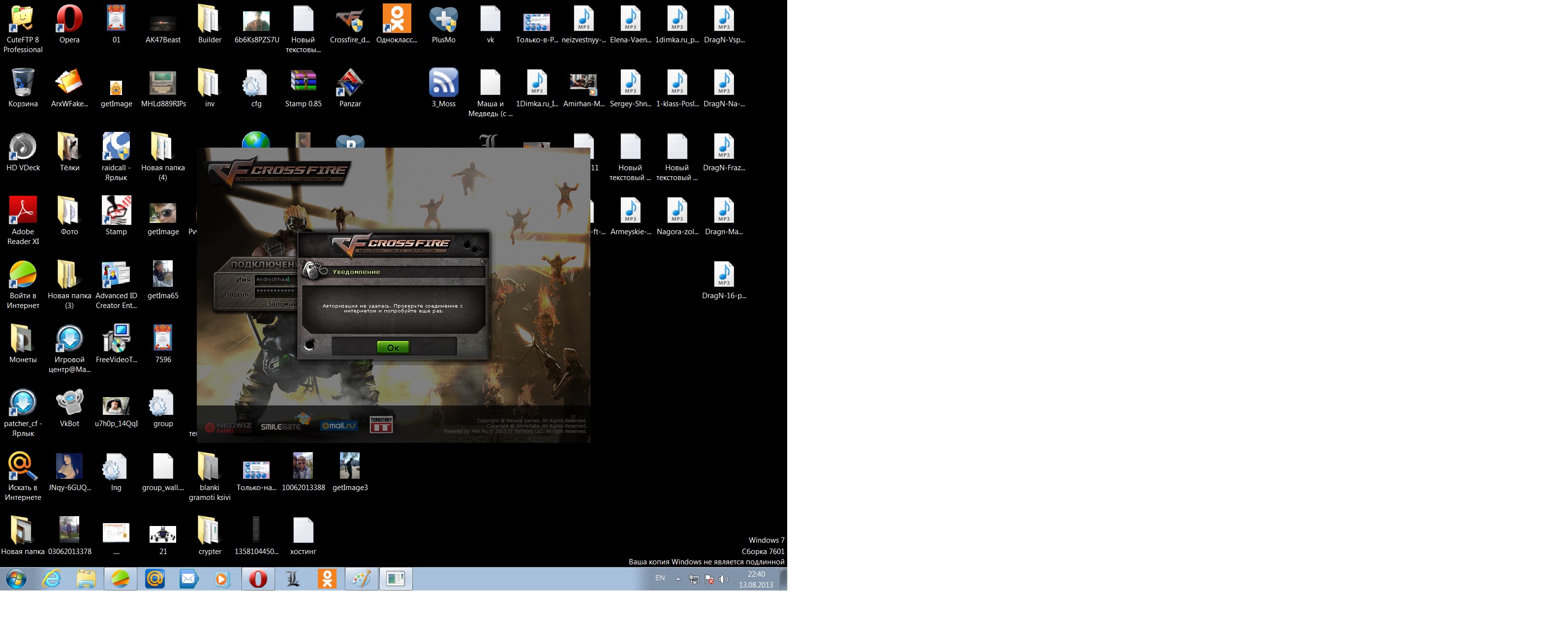
Task: Switch the EN input language indicator
Action: point(660,578)
